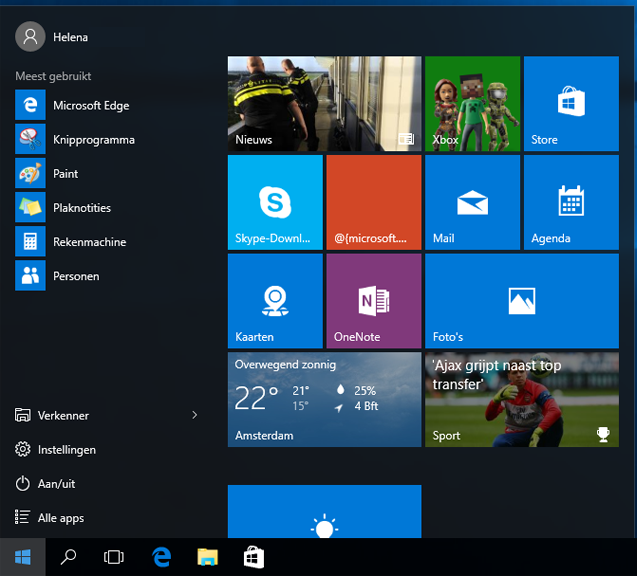Open the Sport news tile
The image size is (637, 576).
point(522,400)
